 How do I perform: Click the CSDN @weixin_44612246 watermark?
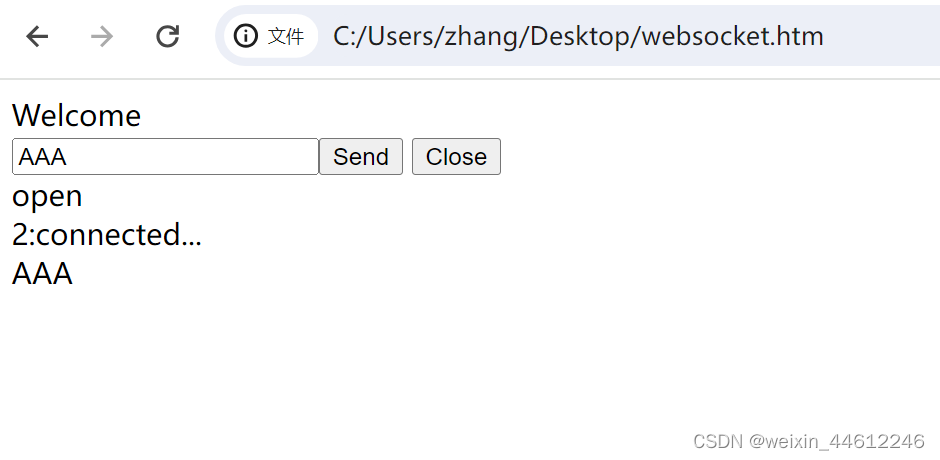click(809, 441)
